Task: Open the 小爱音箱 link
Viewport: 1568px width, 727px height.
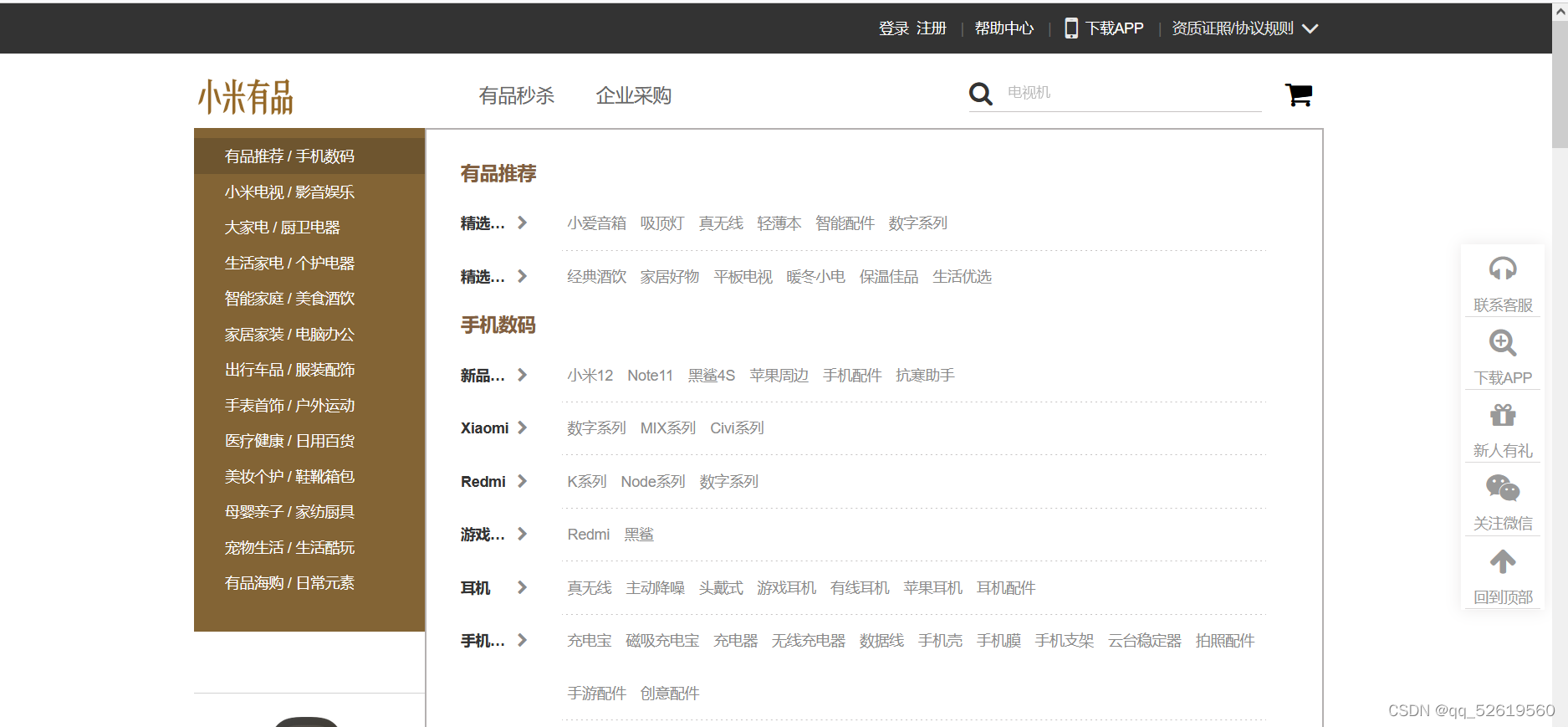Action: [x=597, y=223]
